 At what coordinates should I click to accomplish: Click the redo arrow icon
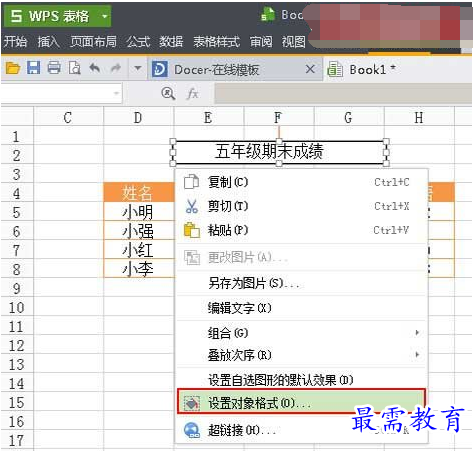(116, 68)
